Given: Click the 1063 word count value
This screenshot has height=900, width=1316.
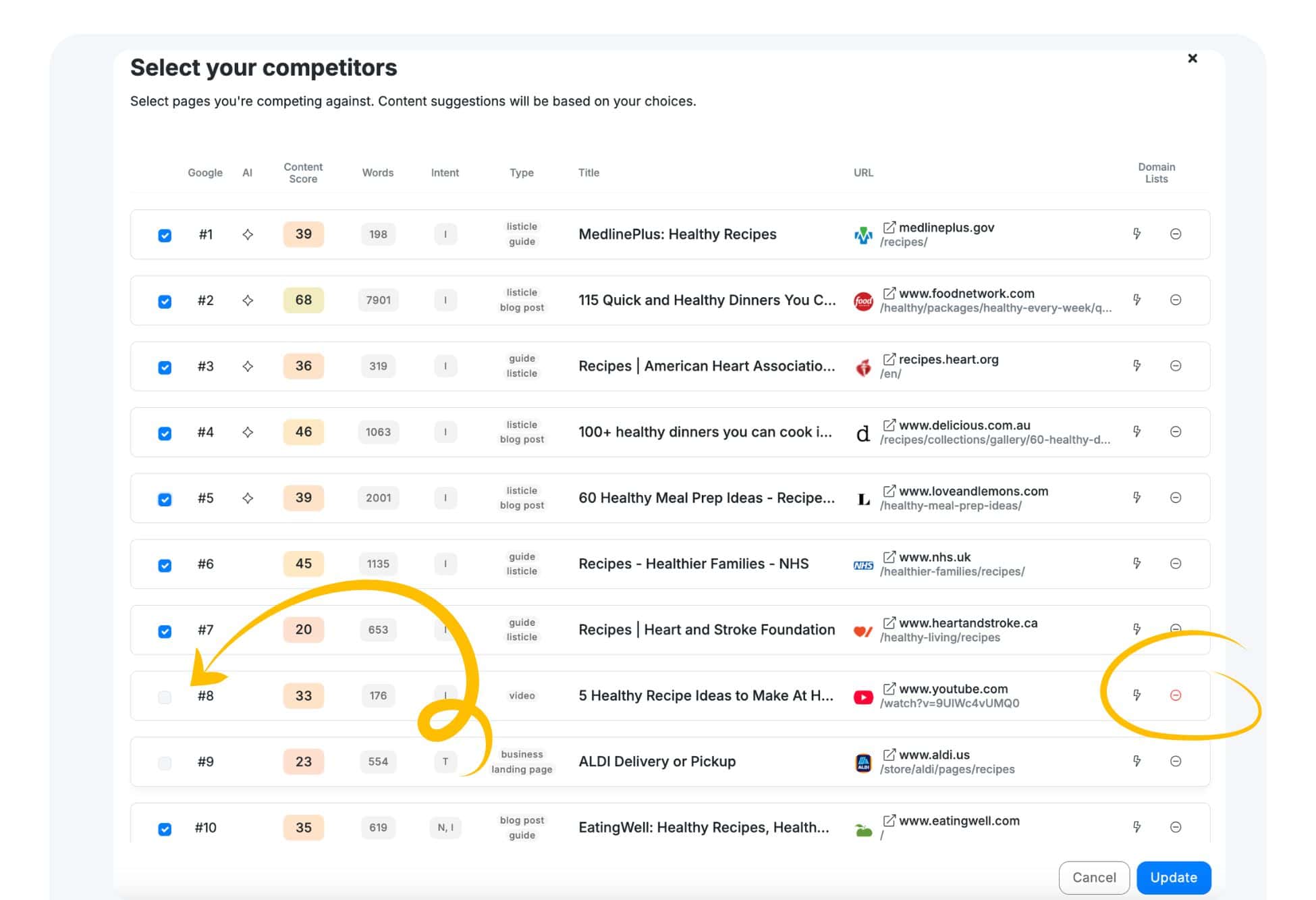Looking at the screenshot, I should coord(378,431).
